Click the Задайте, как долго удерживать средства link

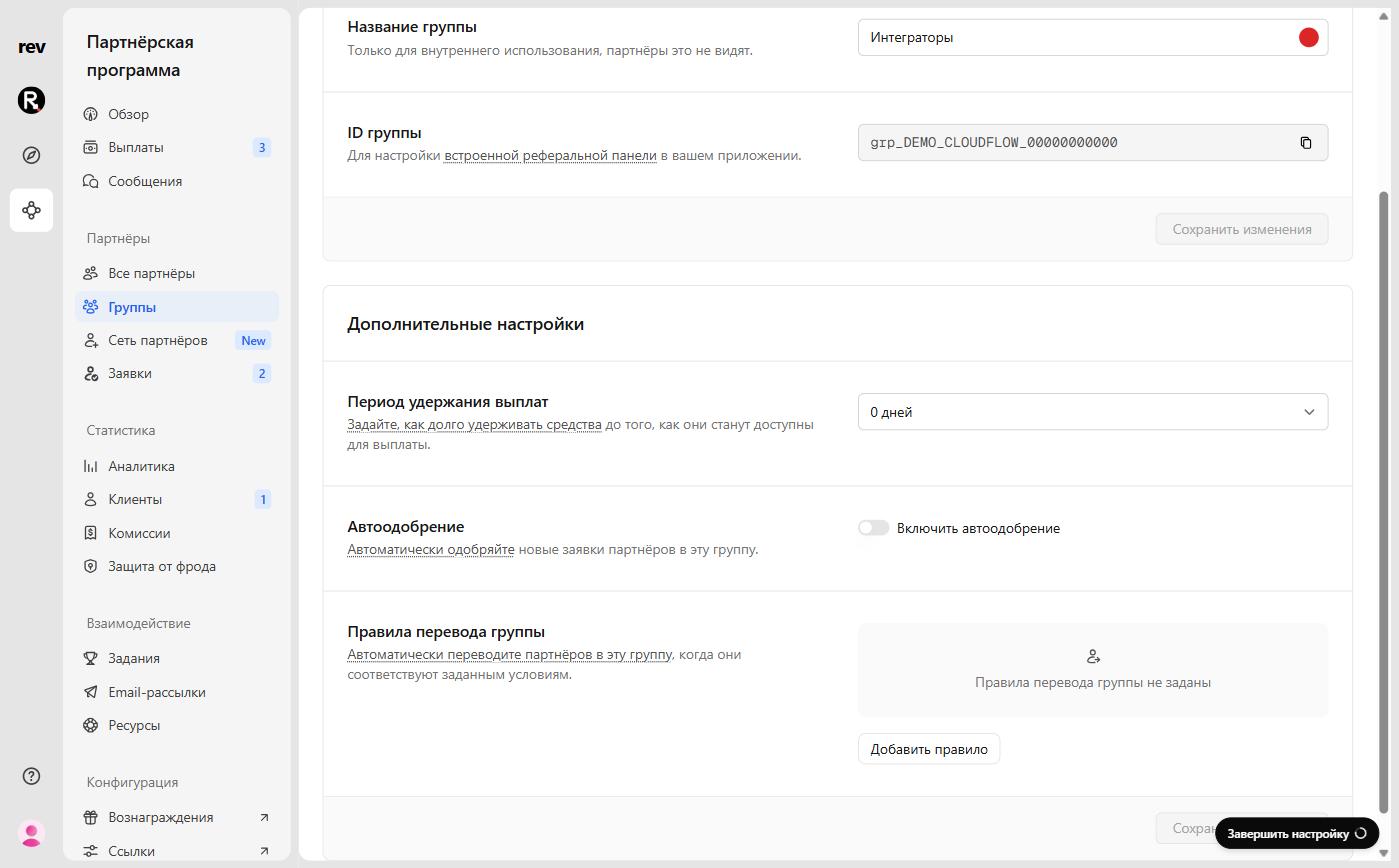point(474,424)
